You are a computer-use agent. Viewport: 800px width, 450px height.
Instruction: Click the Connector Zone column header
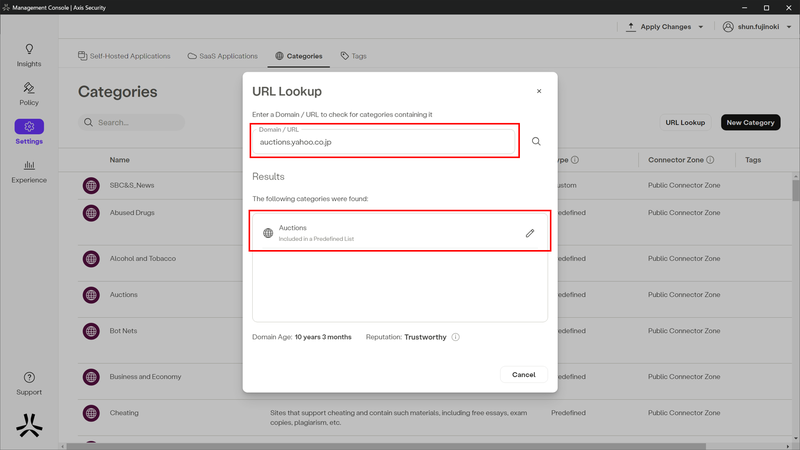coord(676,160)
